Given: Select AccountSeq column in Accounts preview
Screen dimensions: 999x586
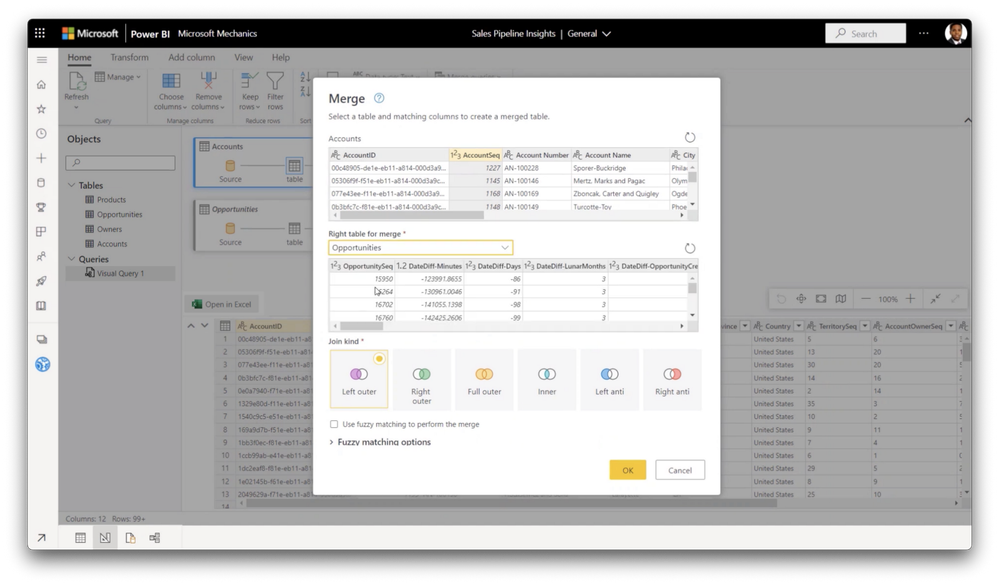Looking at the screenshot, I should [x=475, y=155].
